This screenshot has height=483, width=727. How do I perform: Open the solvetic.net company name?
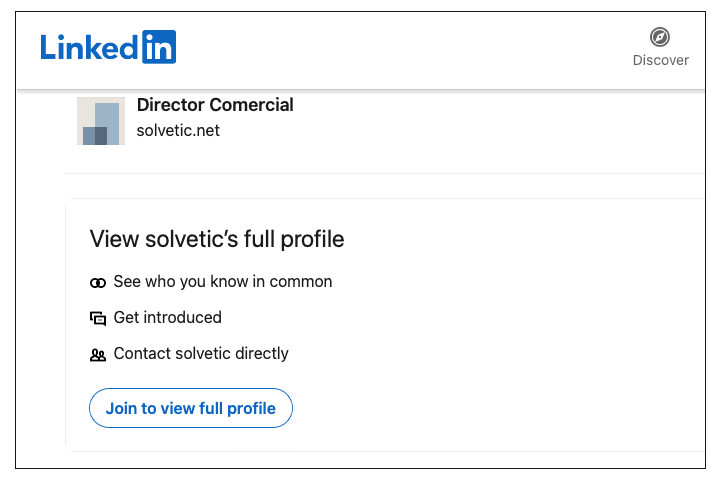click(178, 130)
